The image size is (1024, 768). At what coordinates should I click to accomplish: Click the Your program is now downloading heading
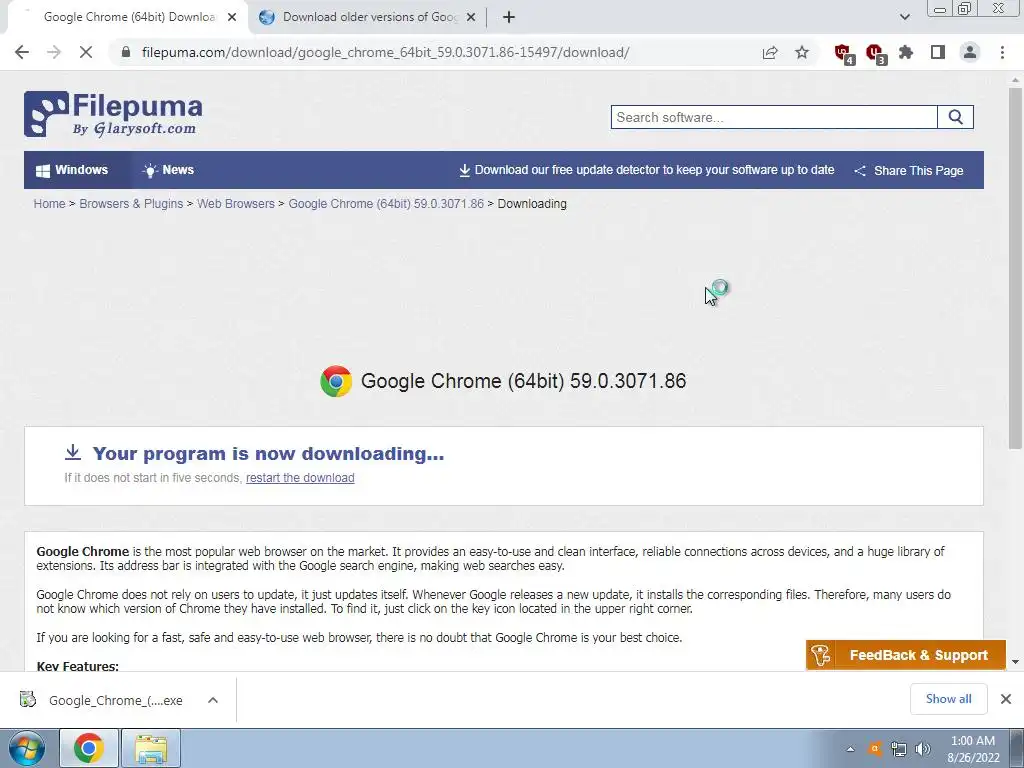(x=268, y=453)
